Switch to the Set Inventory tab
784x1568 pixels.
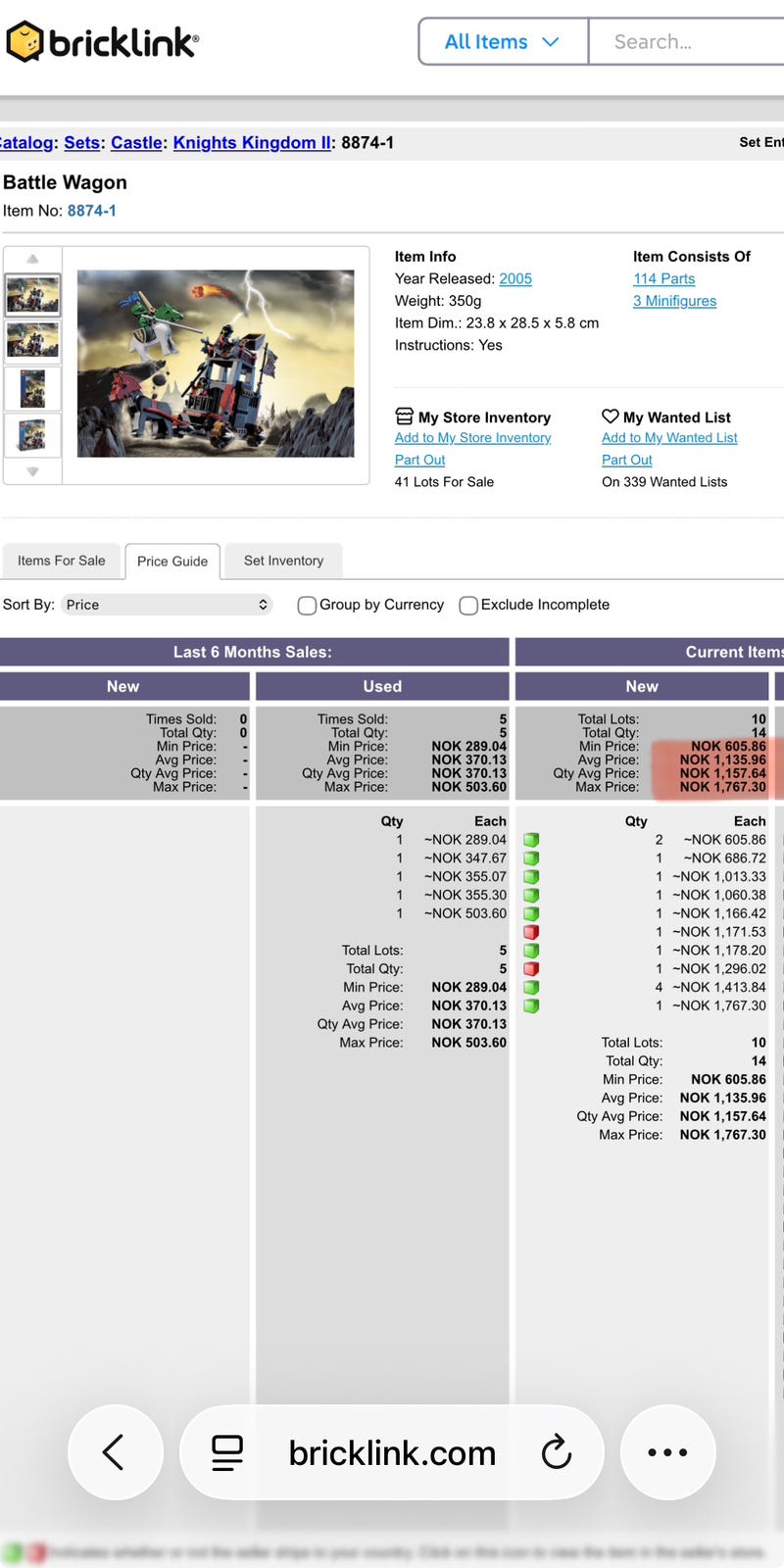[283, 561]
